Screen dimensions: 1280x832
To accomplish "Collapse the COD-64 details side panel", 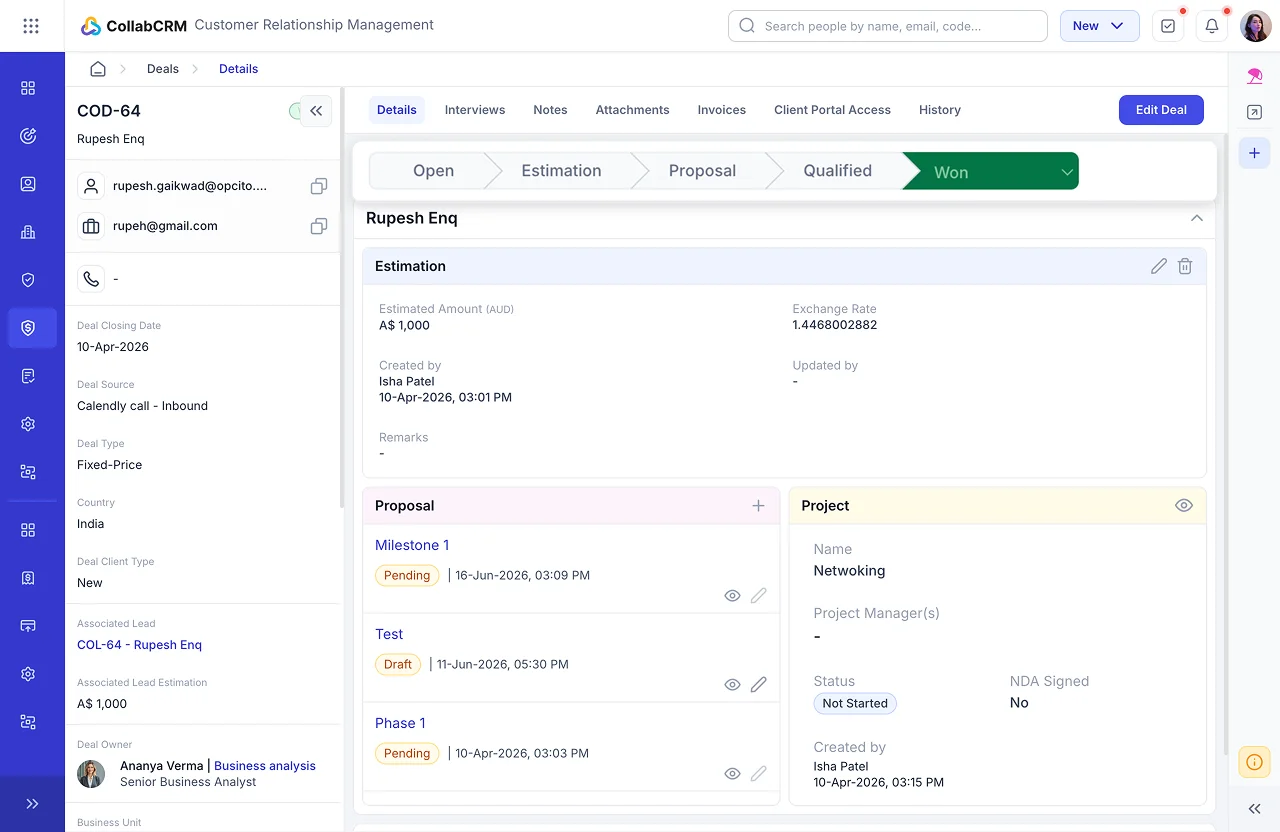I will pos(316,111).
